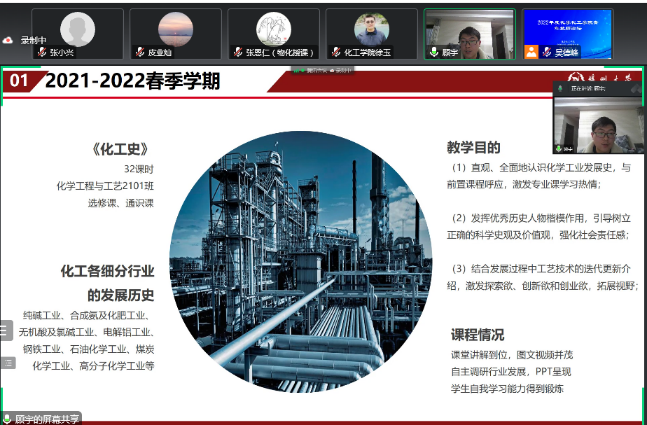Click mic icon next to 化工学院徐玉
The image size is (647, 425).
click(x=336, y=51)
